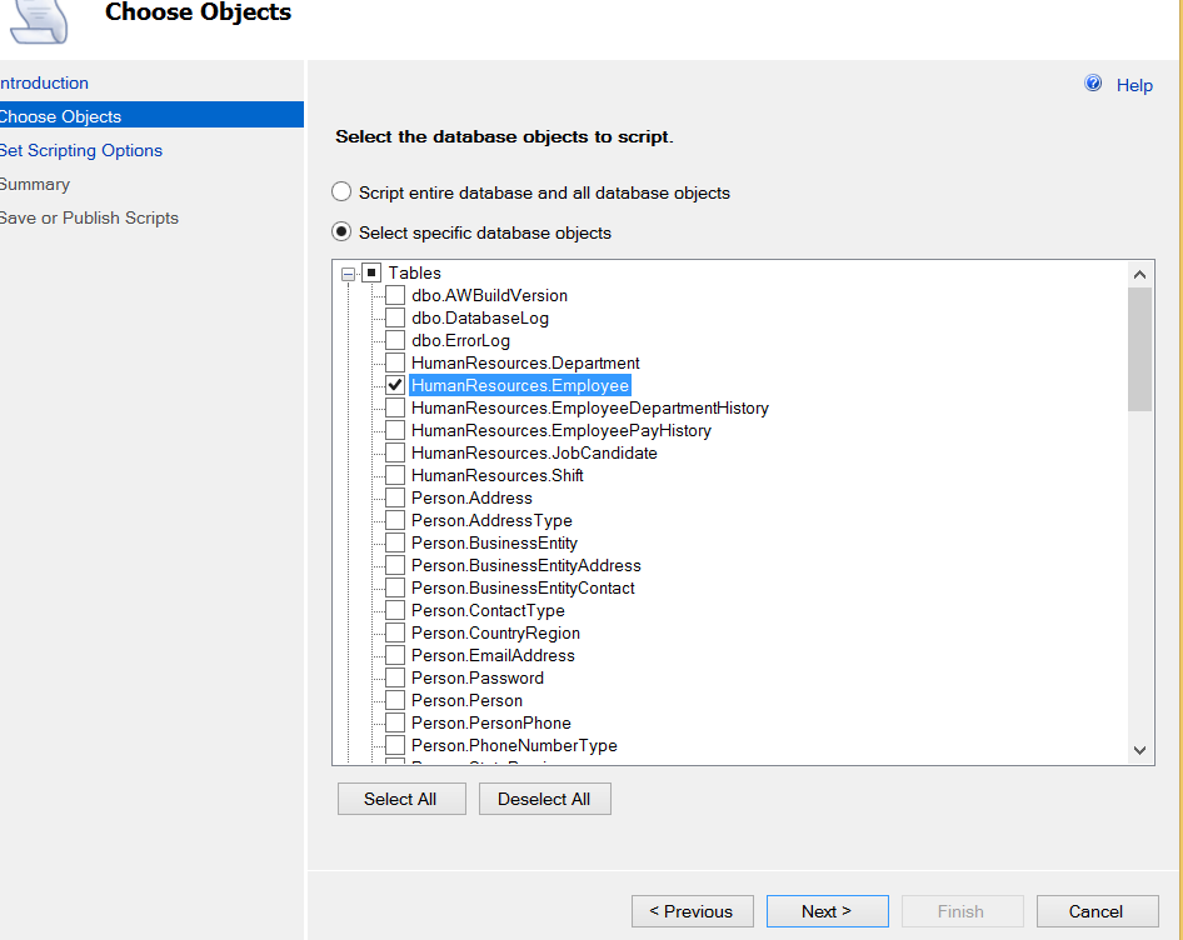Click the Deselect All button
Viewport: 1183px width, 940px height.
tap(545, 799)
